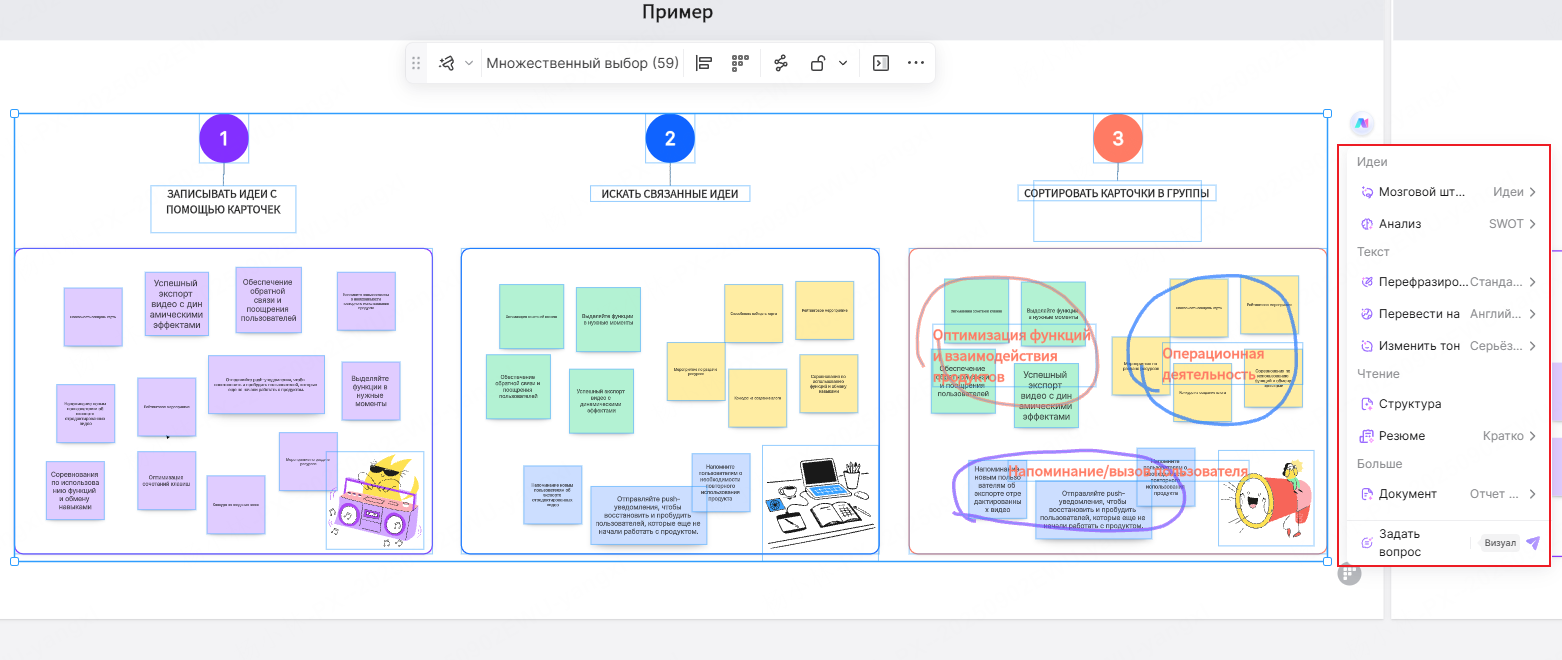Select the purple note Соревнования по использованию функций
This screenshot has width=1562, height=660.
click(x=75, y=490)
